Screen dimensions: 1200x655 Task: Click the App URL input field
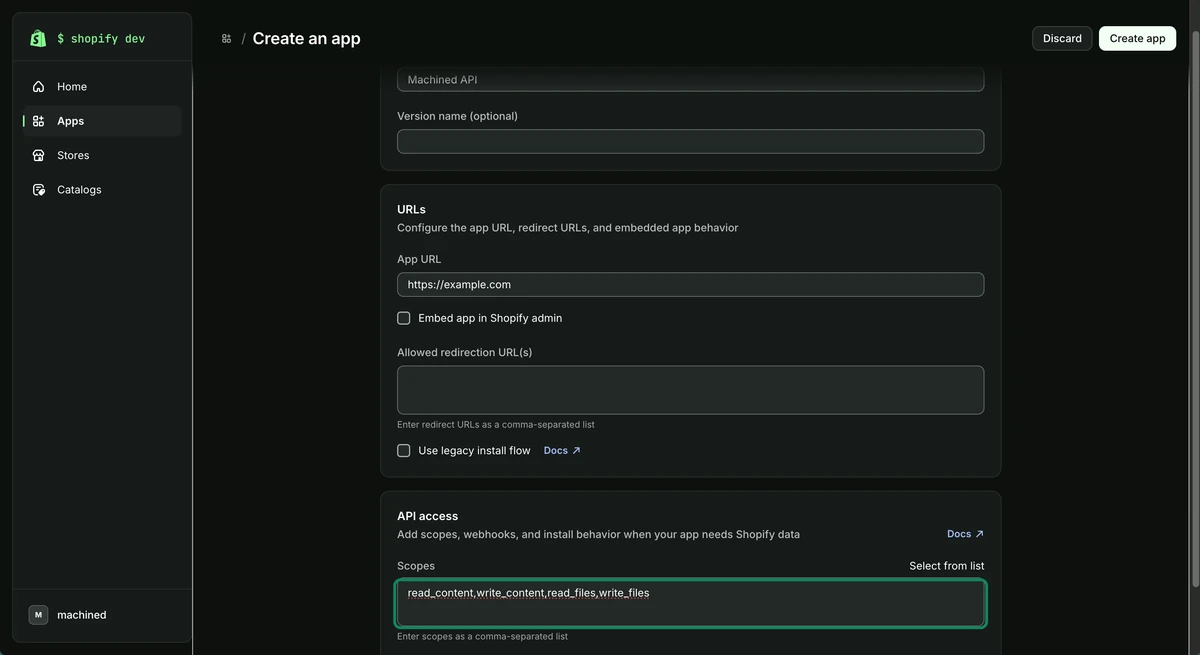pyautogui.click(x=690, y=285)
